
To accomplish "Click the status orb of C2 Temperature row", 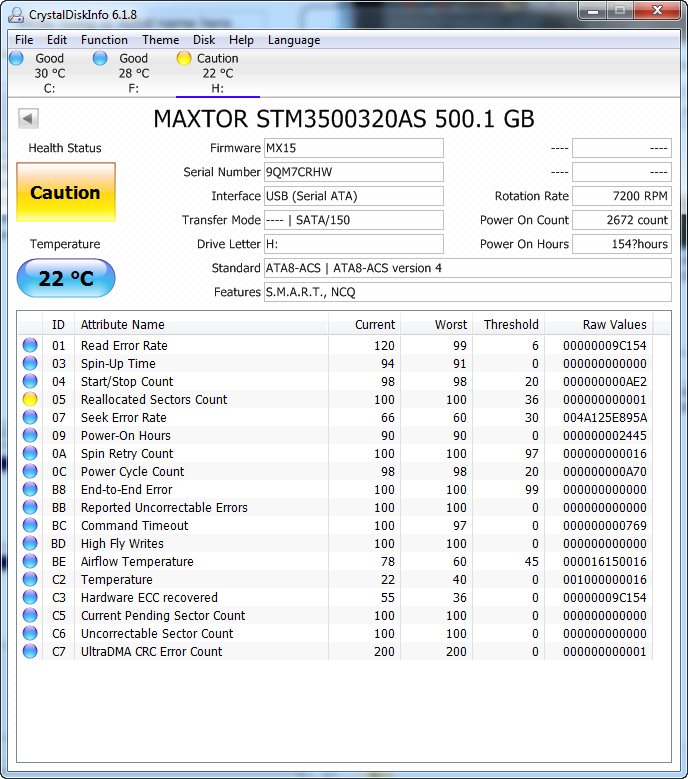I will [30, 579].
